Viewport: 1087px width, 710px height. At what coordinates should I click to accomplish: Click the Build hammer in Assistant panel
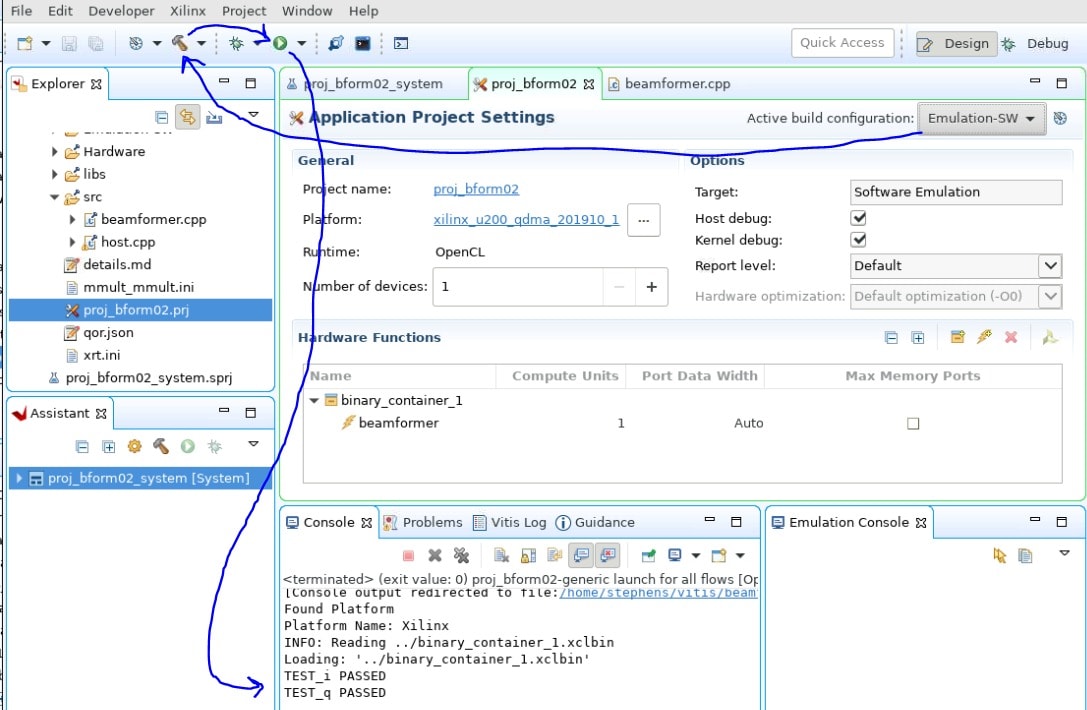[x=161, y=446]
